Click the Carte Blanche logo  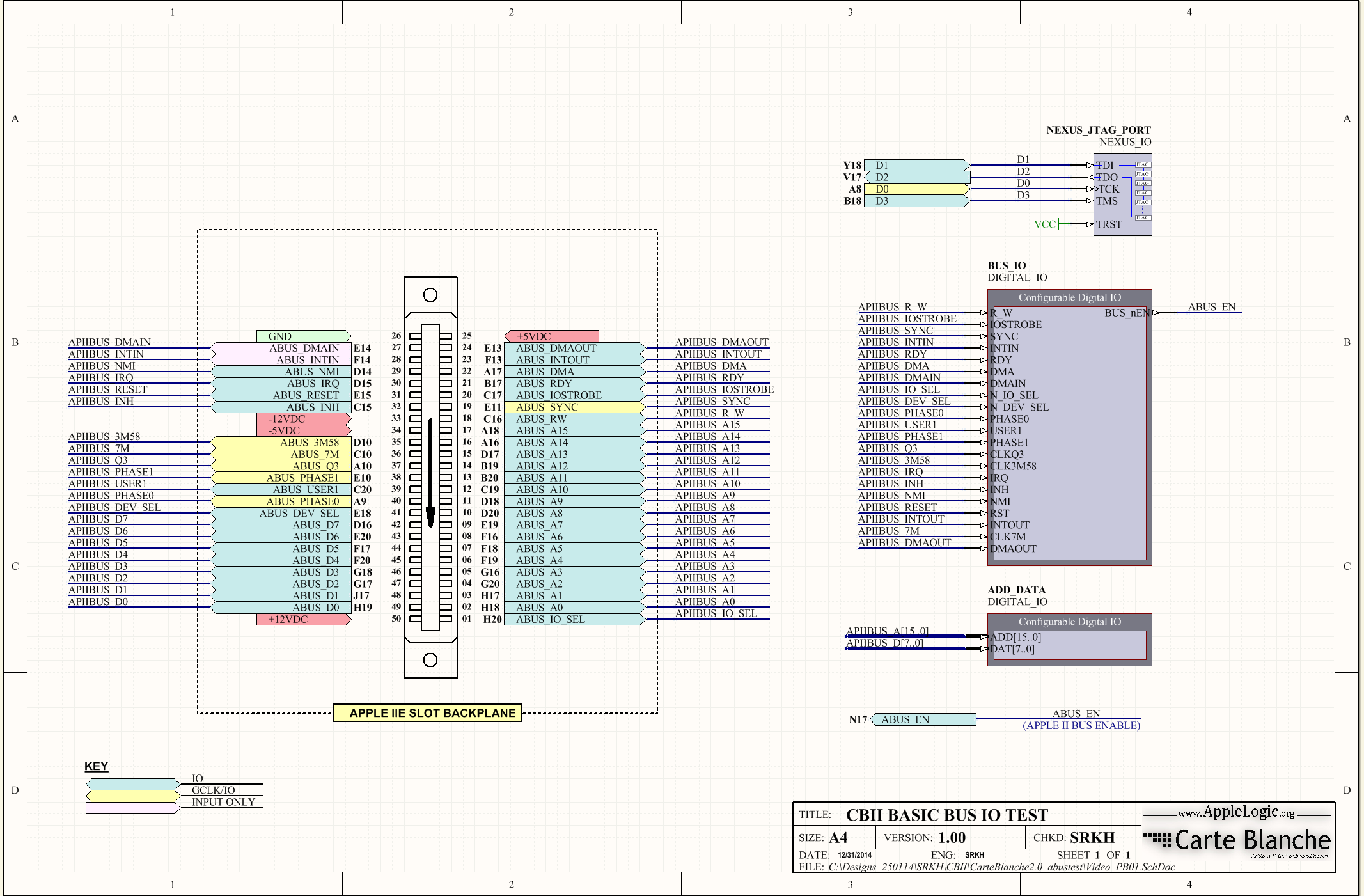[x=1237, y=840]
